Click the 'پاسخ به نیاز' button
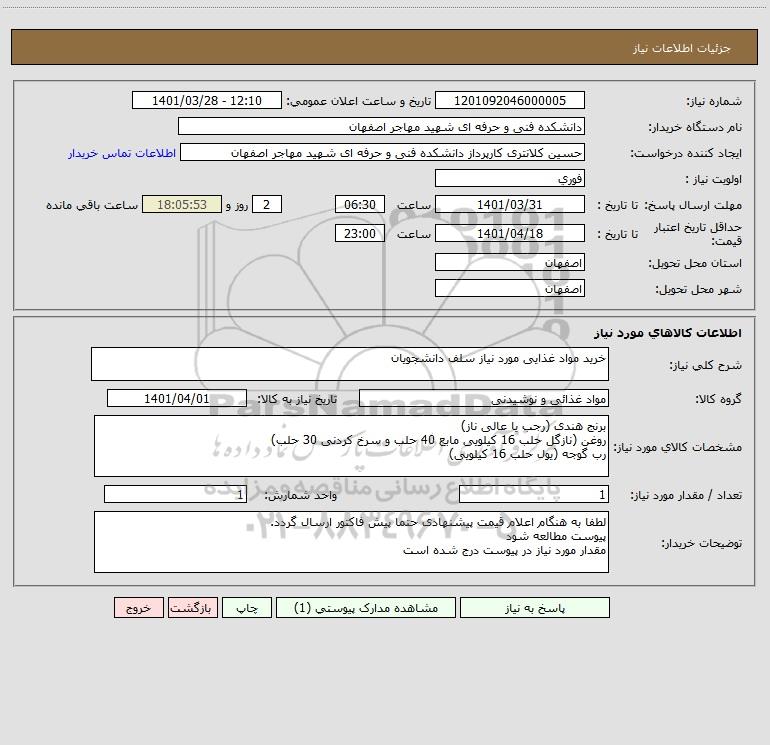Viewport: 770px width, 745px height. (x=535, y=608)
